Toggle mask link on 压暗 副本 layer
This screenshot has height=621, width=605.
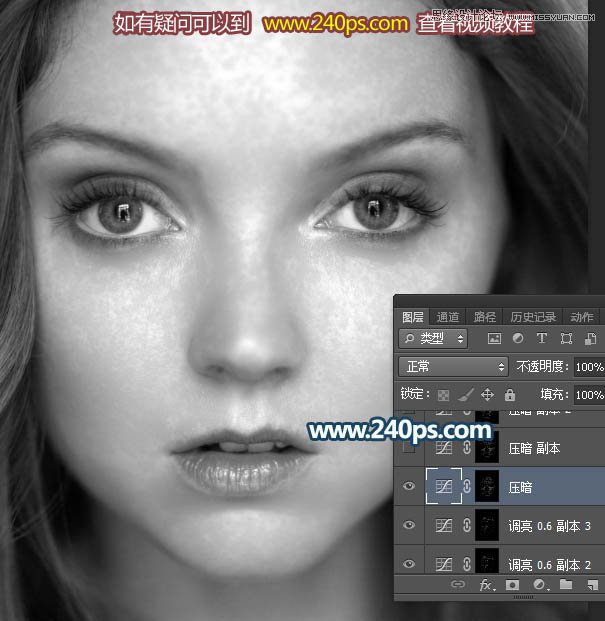(467, 448)
